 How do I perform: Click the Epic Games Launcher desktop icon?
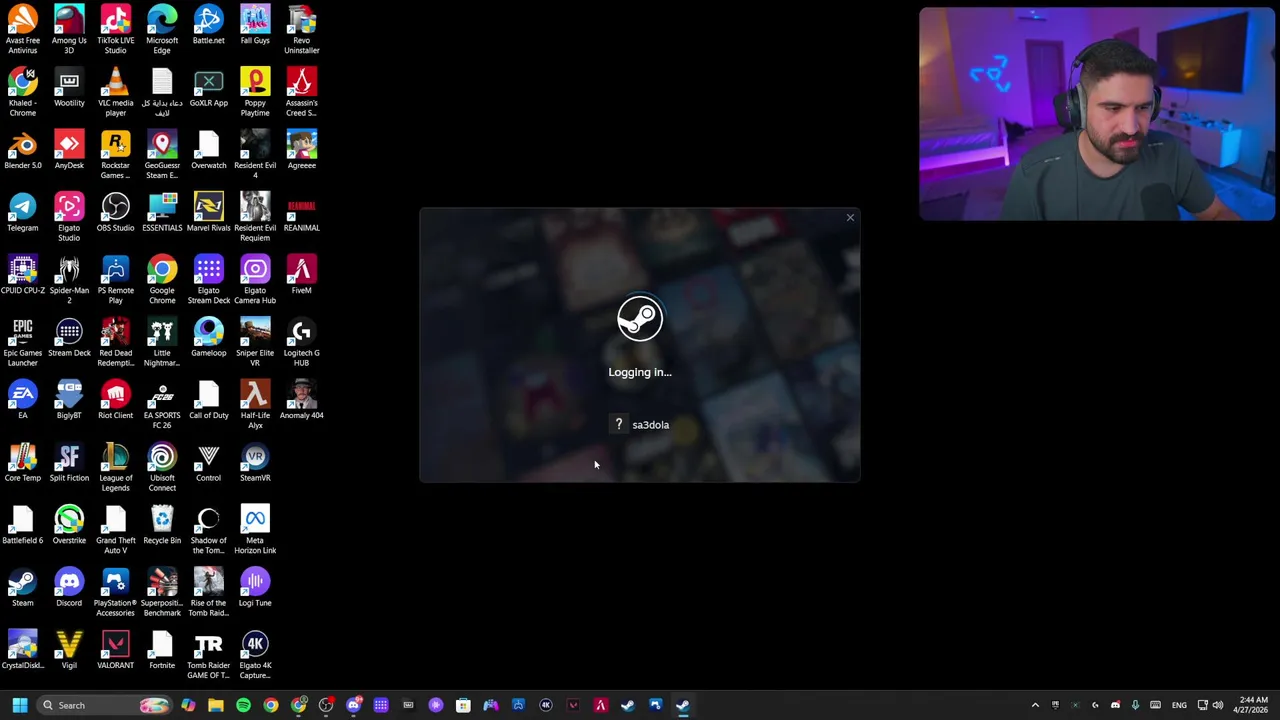tap(22, 342)
